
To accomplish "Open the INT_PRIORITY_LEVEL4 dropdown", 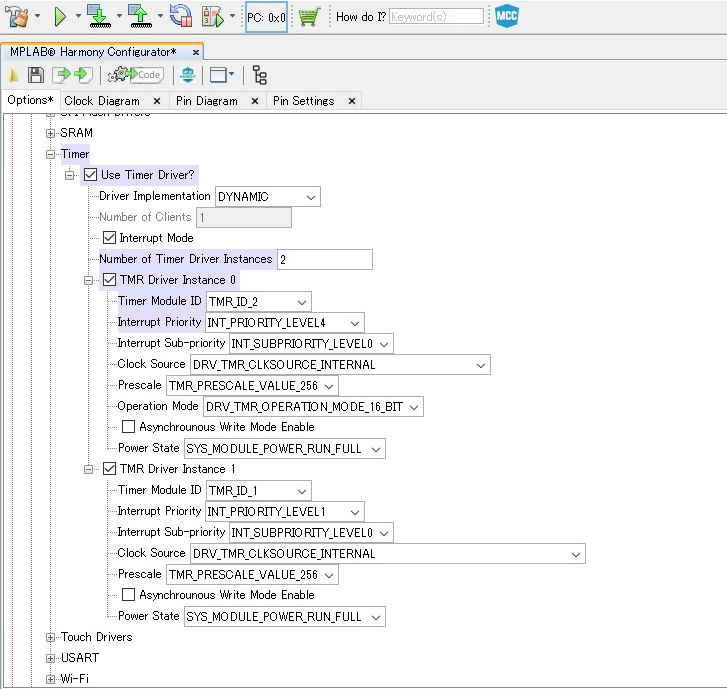I will click(x=284, y=323).
